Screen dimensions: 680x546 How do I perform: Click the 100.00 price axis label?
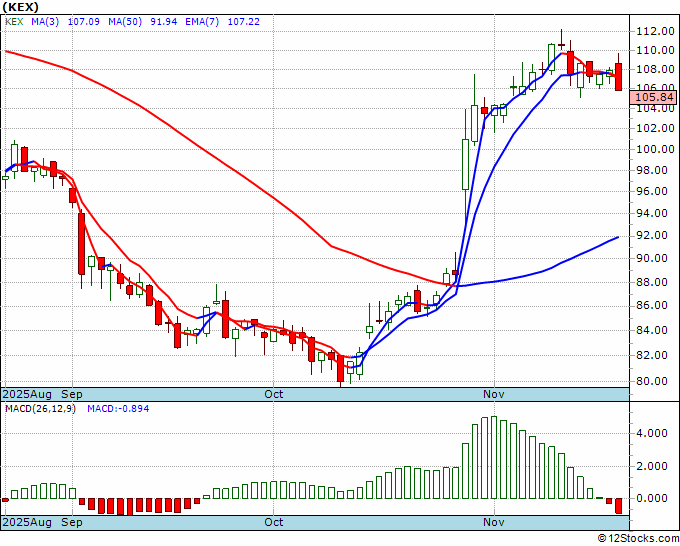point(655,149)
